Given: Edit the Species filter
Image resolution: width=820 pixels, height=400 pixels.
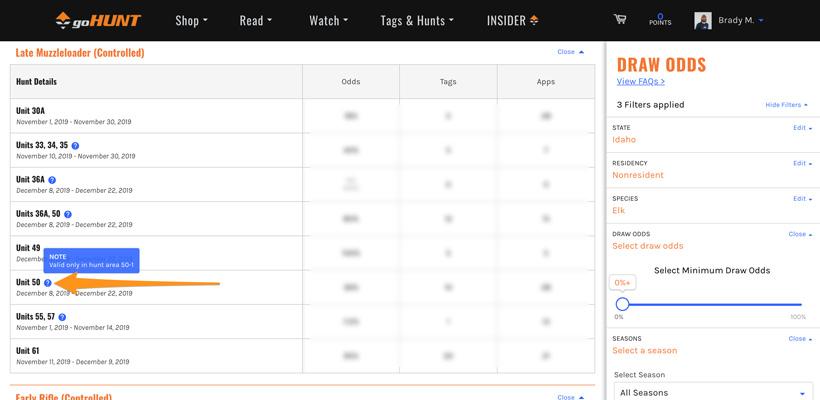Looking at the screenshot, I should 799,199.
